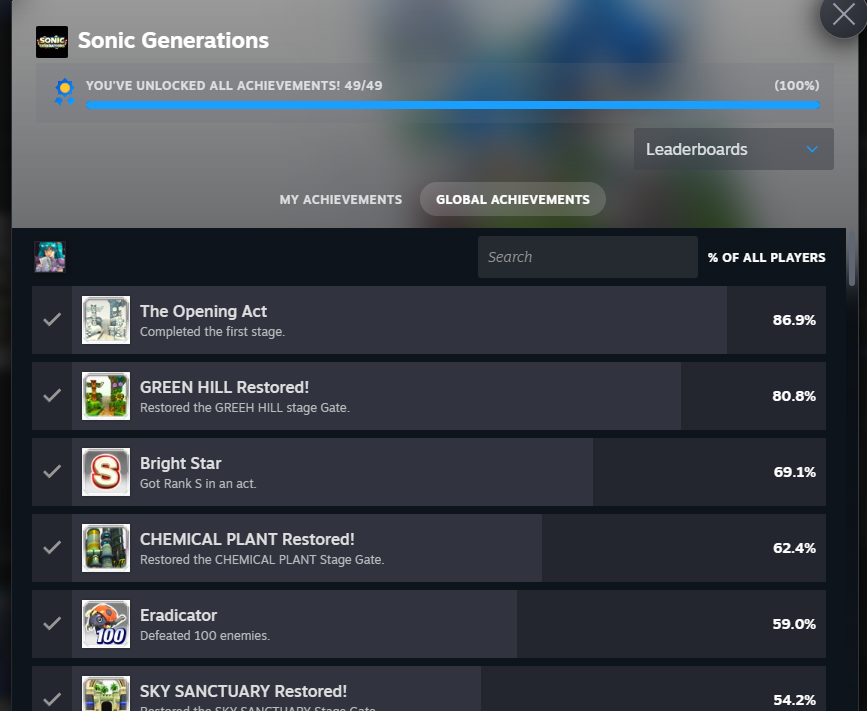Click 'Restored the GREEH HILL stage Gate.' description
The height and width of the screenshot is (711, 867).
click(x=244, y=408)
